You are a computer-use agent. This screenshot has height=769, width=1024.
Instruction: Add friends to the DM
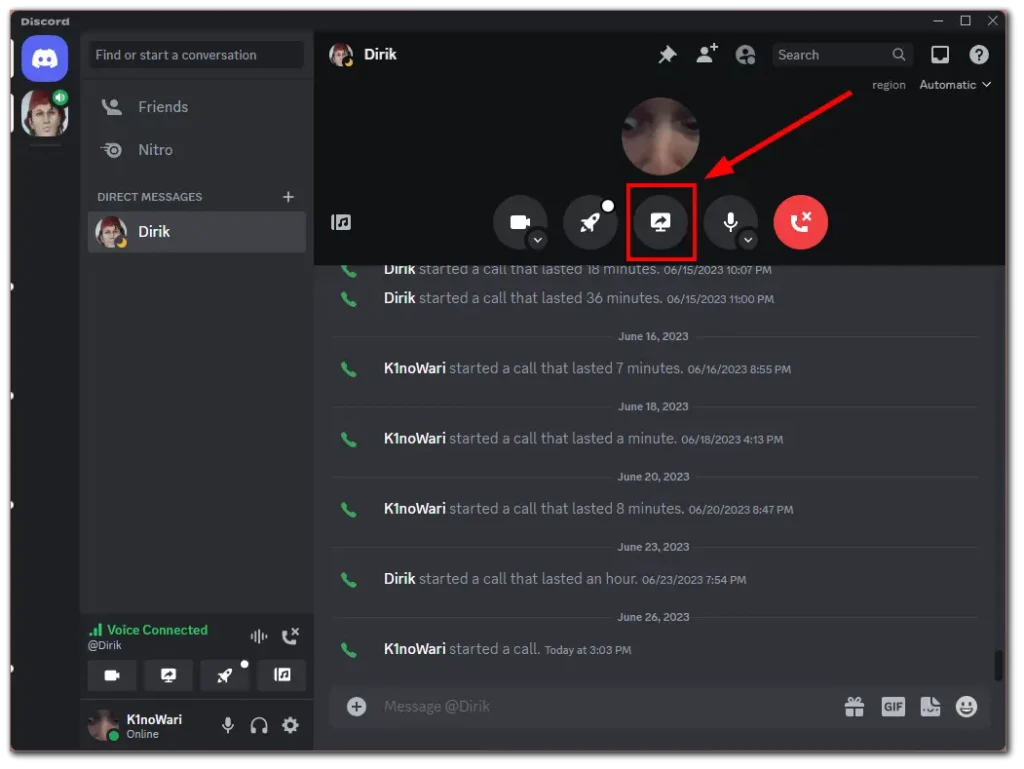(x=707, y=54)
